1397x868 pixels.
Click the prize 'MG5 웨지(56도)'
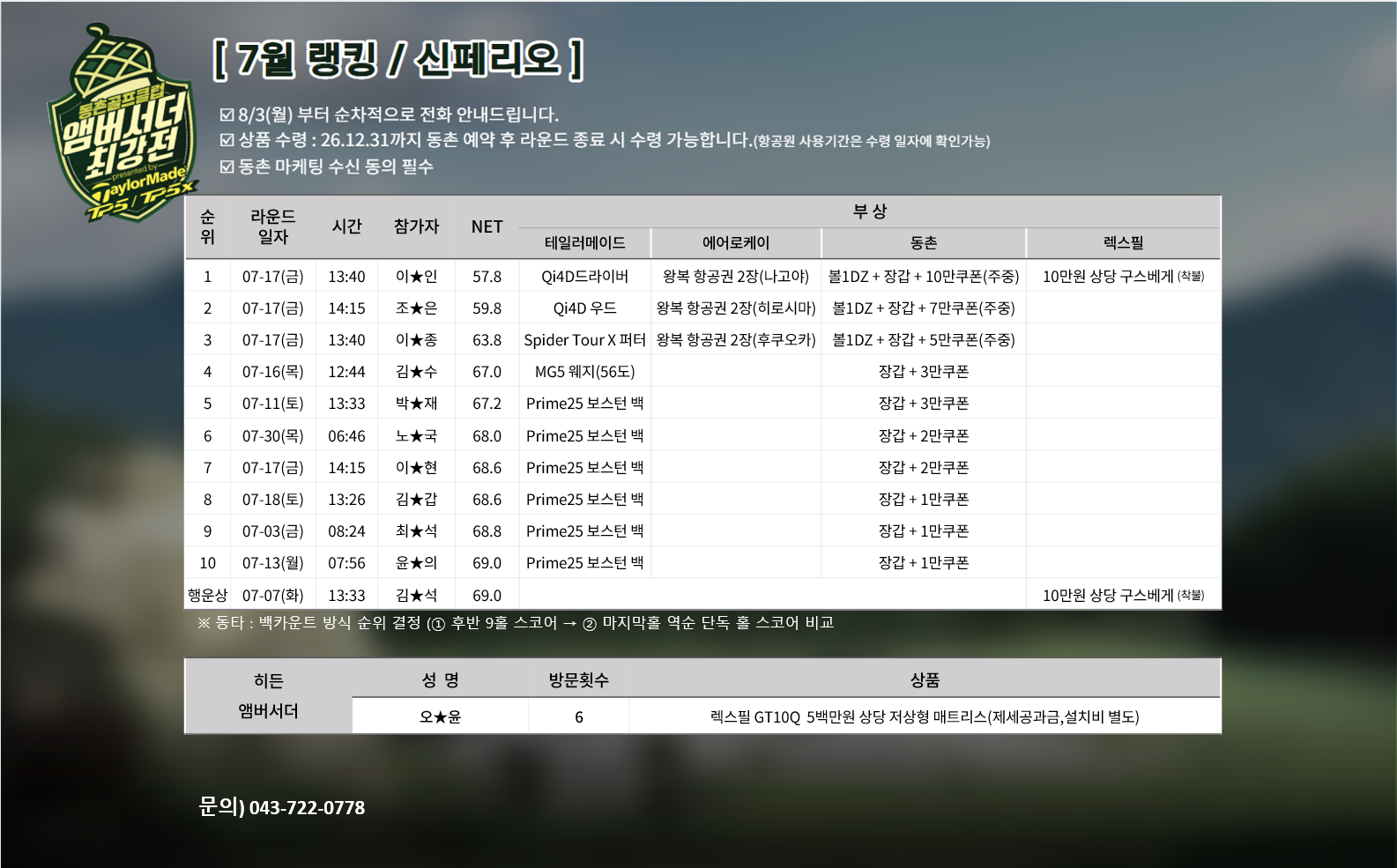585,372
